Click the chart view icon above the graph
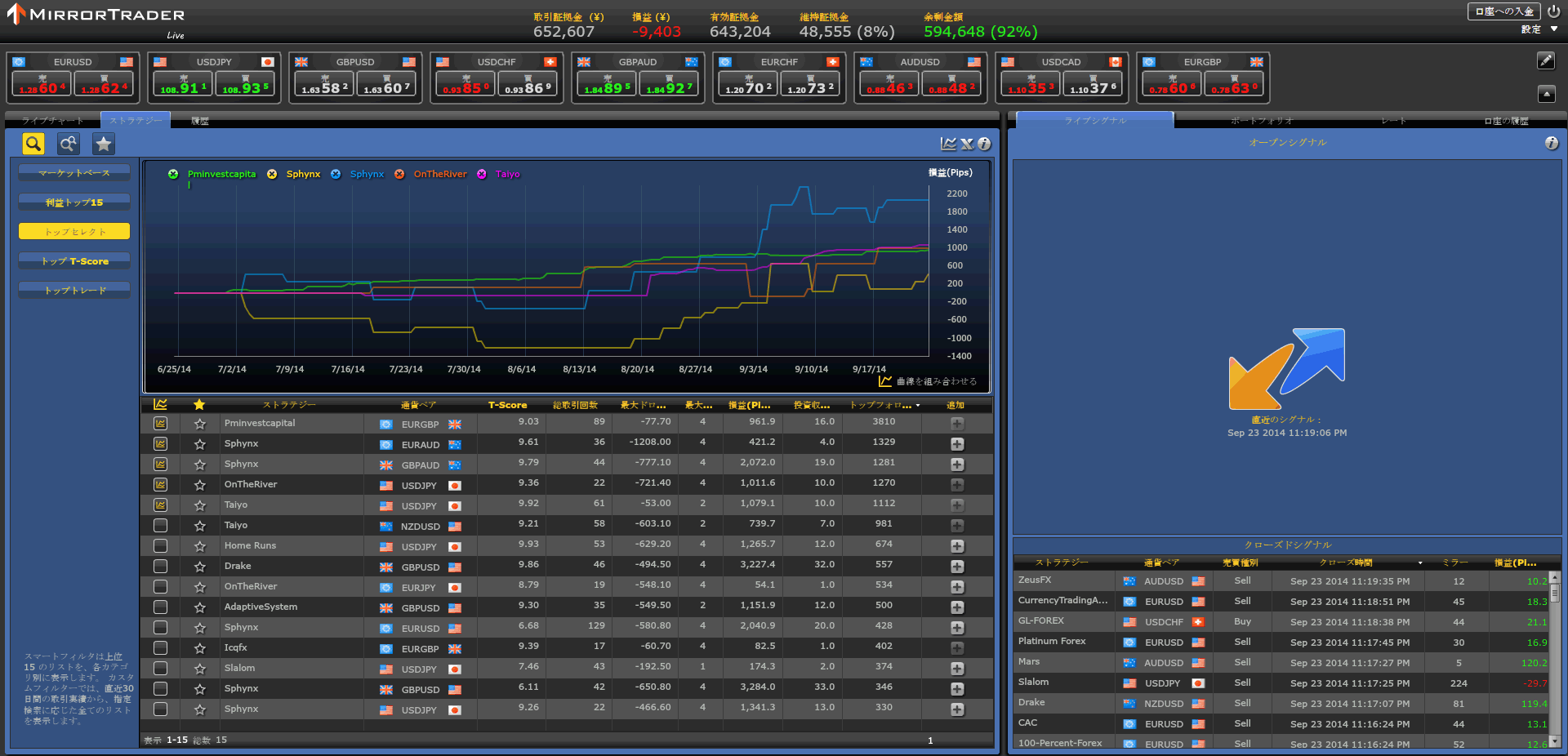This screenshot has height=756, width=1568. [x=948, y=144]
